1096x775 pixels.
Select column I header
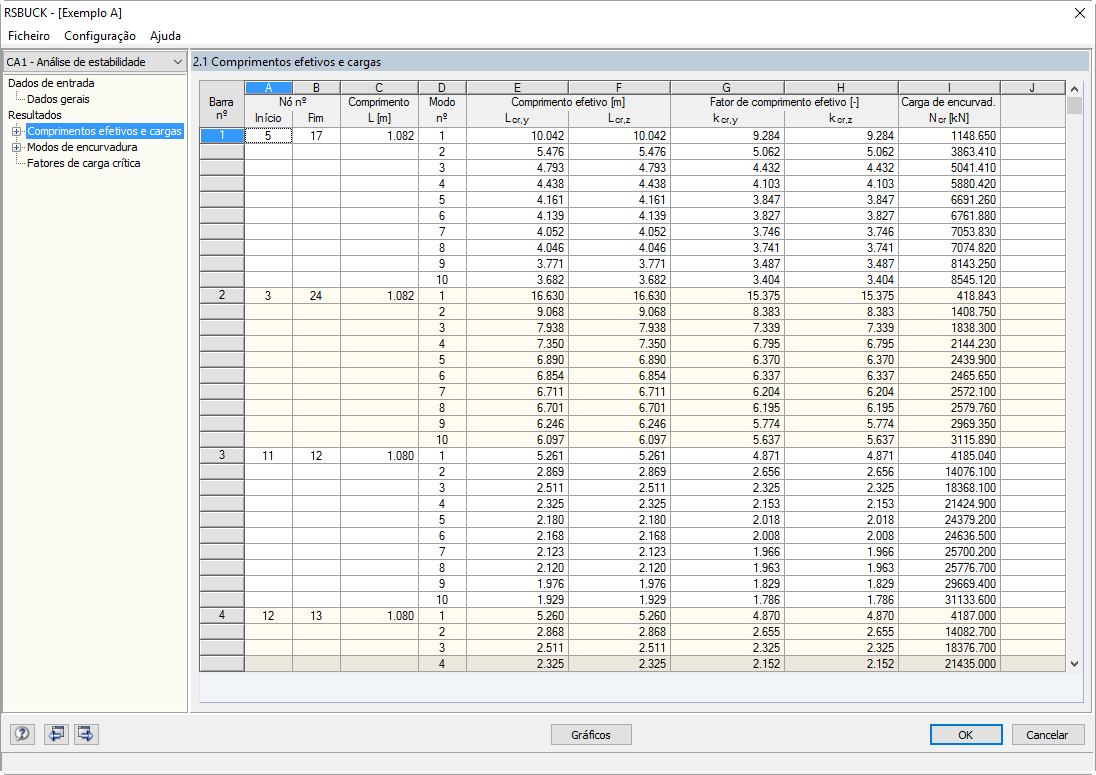pos(949,87)
